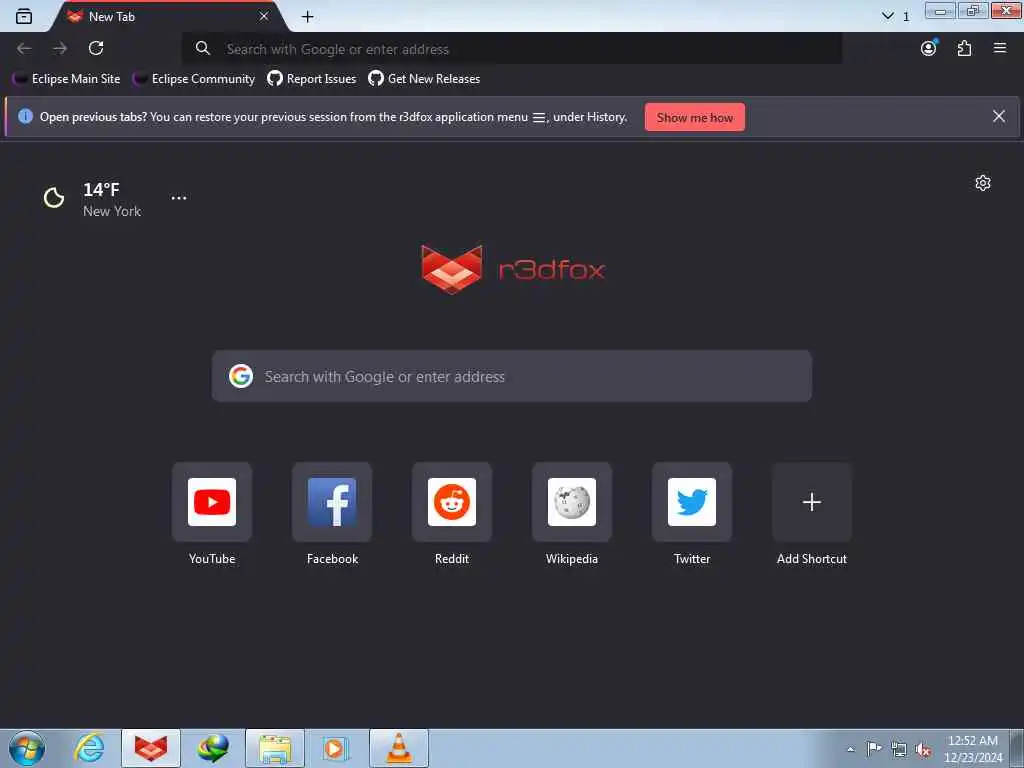
Task: Switch to r3dfox taskbar button
Action: 151,748
